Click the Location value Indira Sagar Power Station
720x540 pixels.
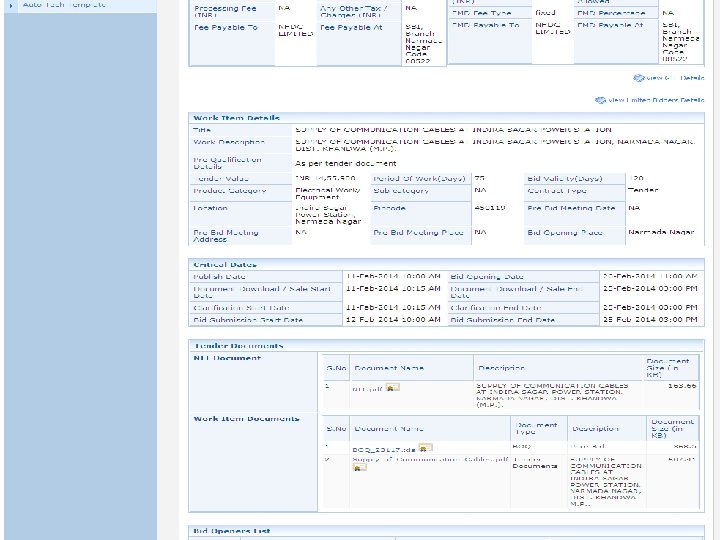pyautogui.click(x=328, y=215)
